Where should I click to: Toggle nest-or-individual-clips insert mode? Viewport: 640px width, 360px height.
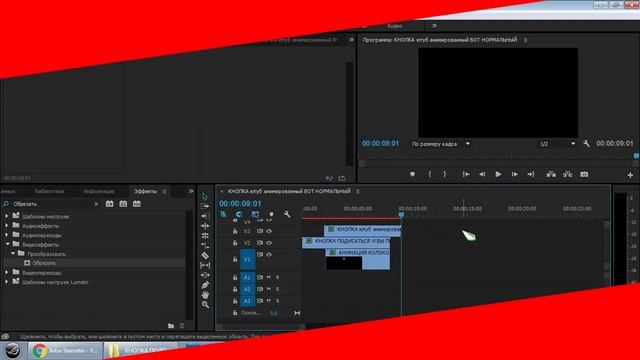click(x=223, y=214)
